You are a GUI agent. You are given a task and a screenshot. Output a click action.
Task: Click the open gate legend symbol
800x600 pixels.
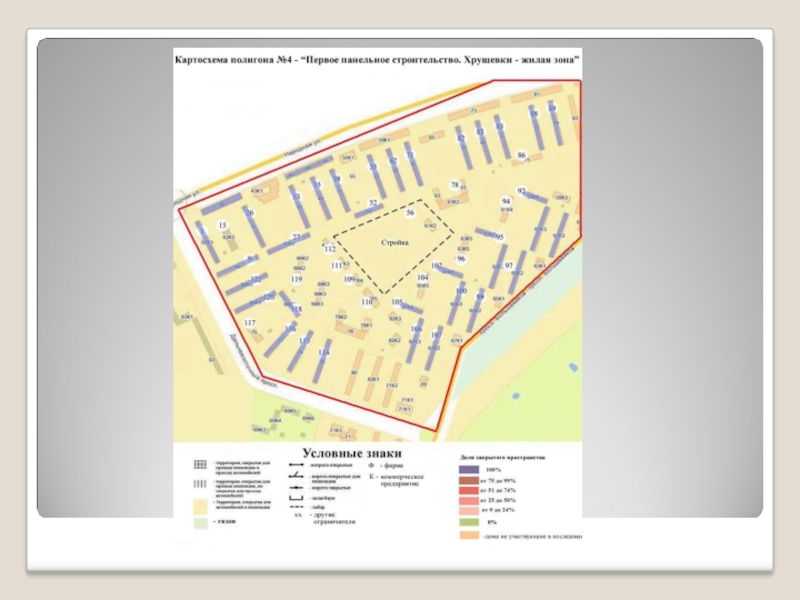click(297, 466)
